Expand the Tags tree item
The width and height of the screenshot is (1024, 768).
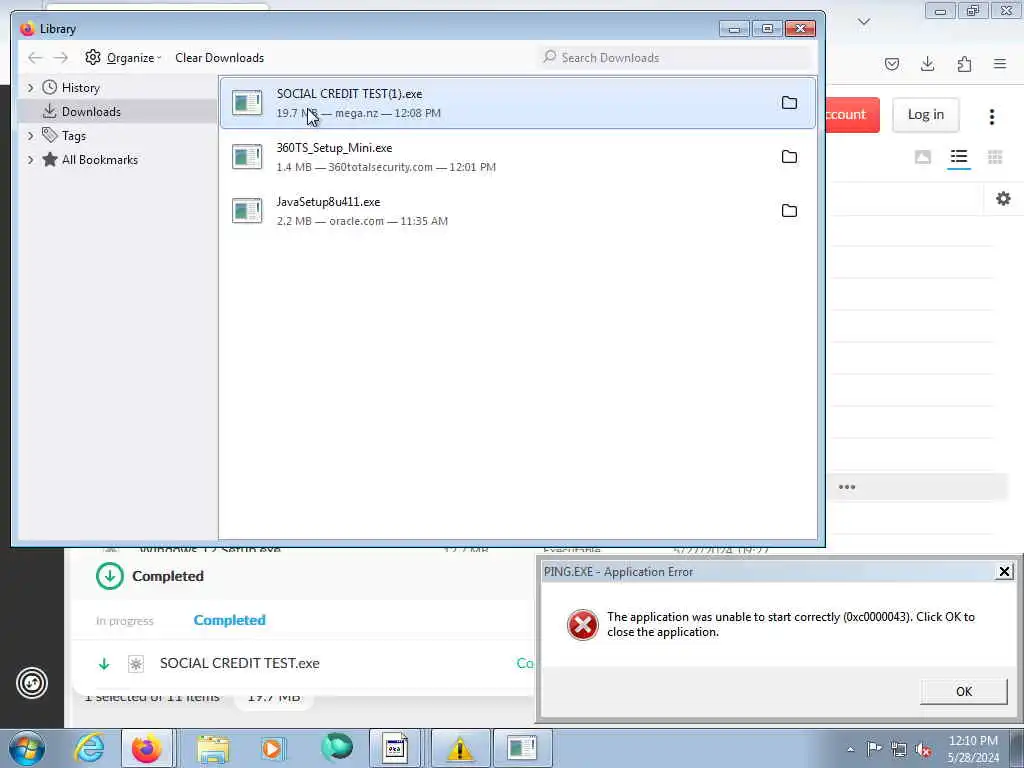pyautogui.click(x=30, y=136)
